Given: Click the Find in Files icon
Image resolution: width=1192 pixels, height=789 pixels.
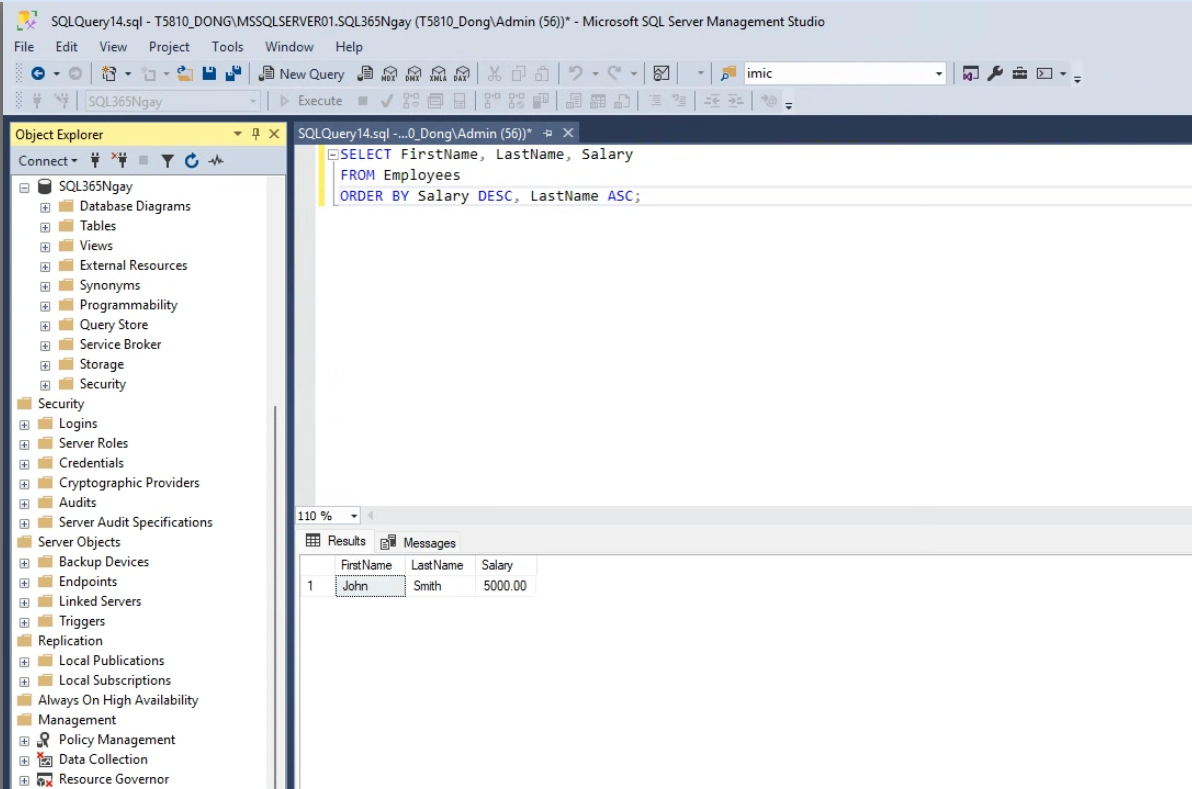Looking at the screenshot, I should [728, 74].
